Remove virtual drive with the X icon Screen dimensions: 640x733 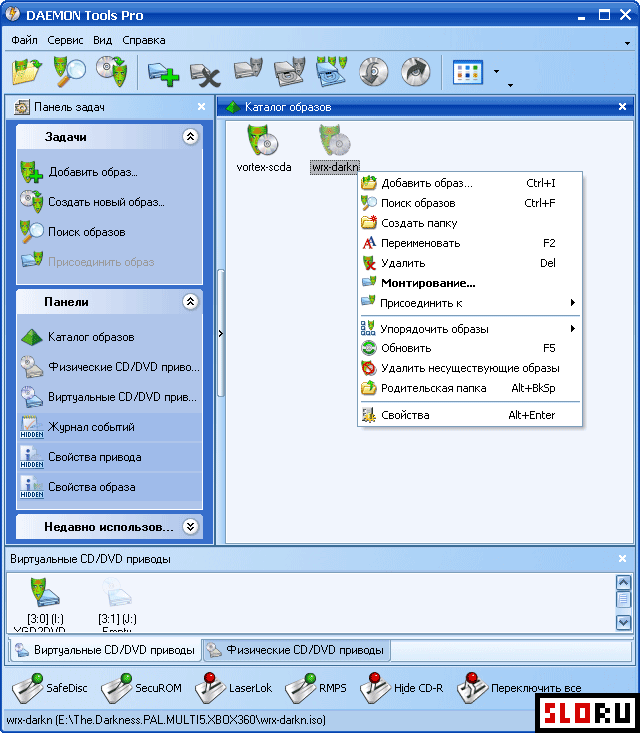[x=205, y=74]
